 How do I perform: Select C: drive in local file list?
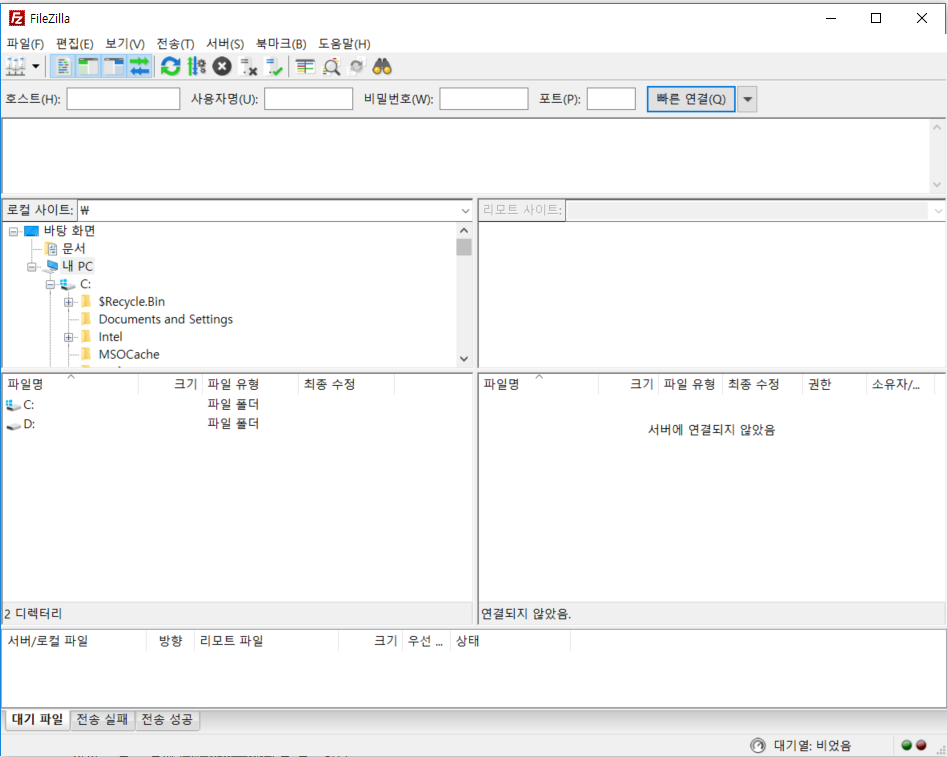point(28,404)
